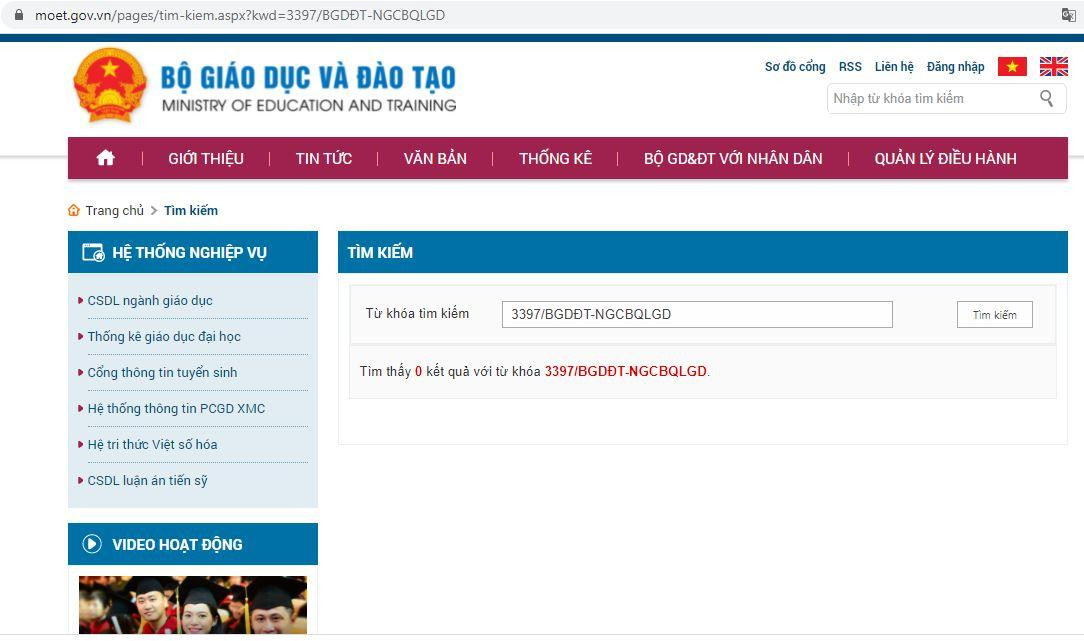
Task: Go to Trang chủ in breadcrumb
Action: pos(115,210)
